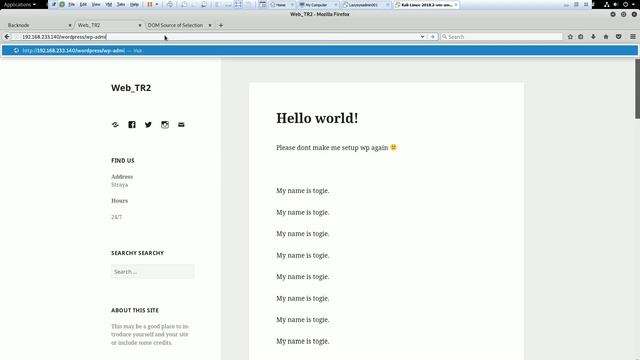Open the bookmarks library clipboard icon
The image size is (640, 360).
[581, 37]
